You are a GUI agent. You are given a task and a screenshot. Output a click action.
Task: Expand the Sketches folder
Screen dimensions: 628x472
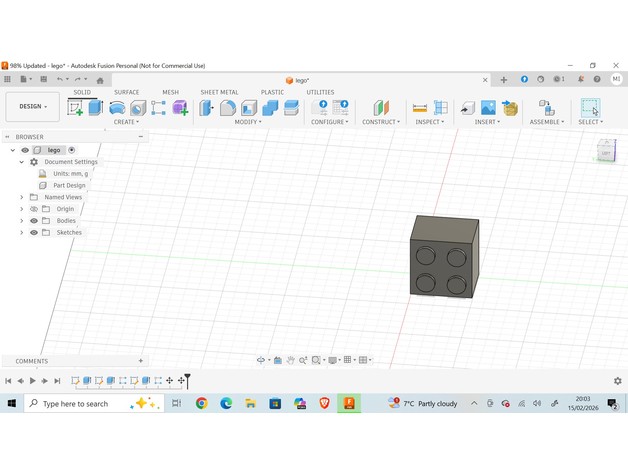coord(22,232)
